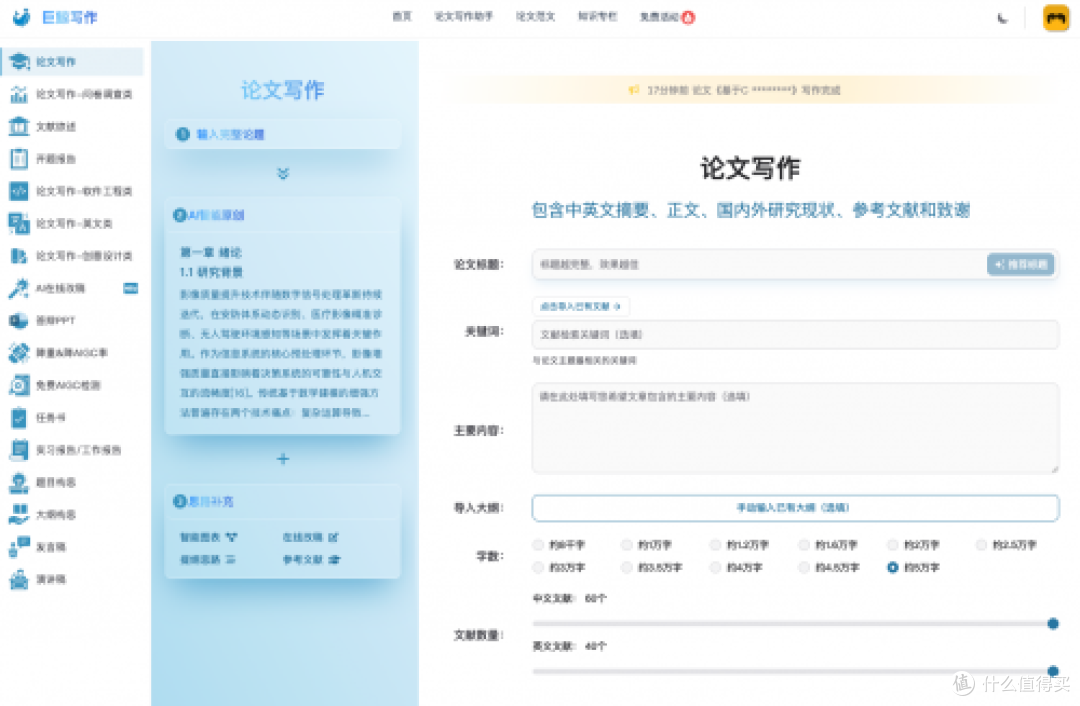Open AI在线改稿 magic wand icon
This screenshot has height=706, width=1080.
point(19,288)
